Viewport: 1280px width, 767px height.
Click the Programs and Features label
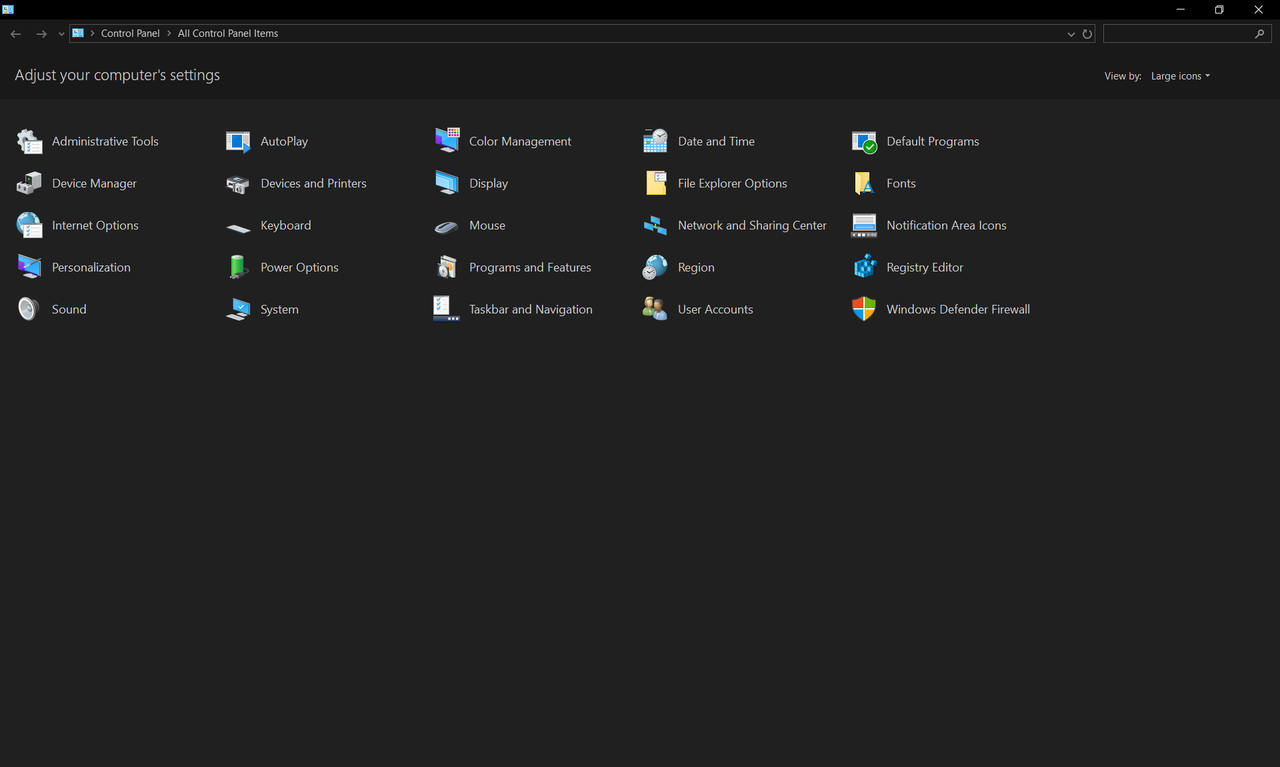pos(530,267)
